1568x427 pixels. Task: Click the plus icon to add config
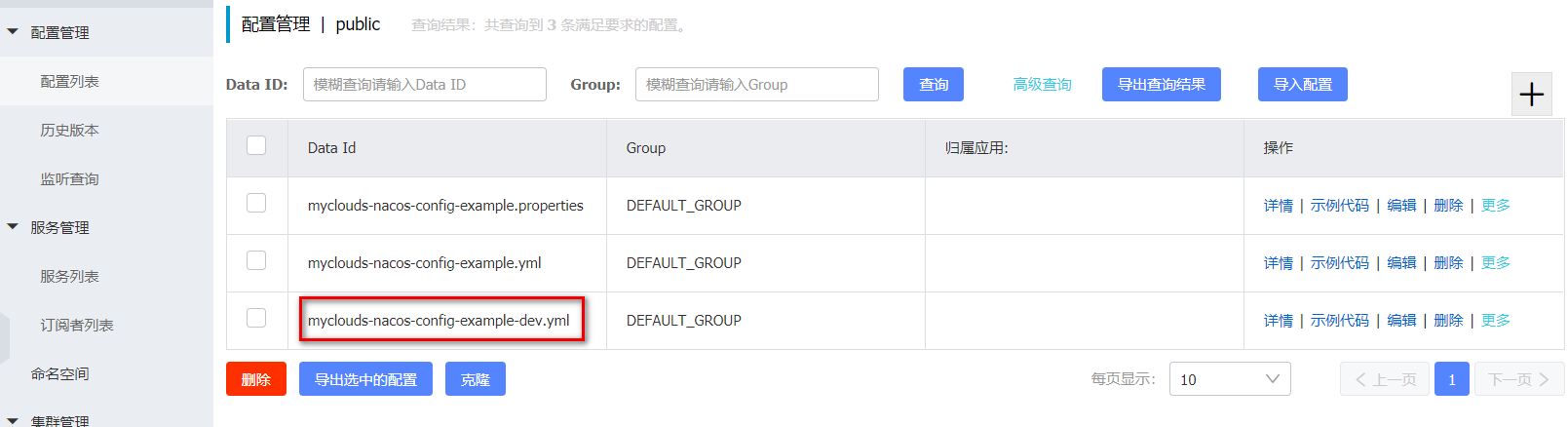(x=1531, y=95)
